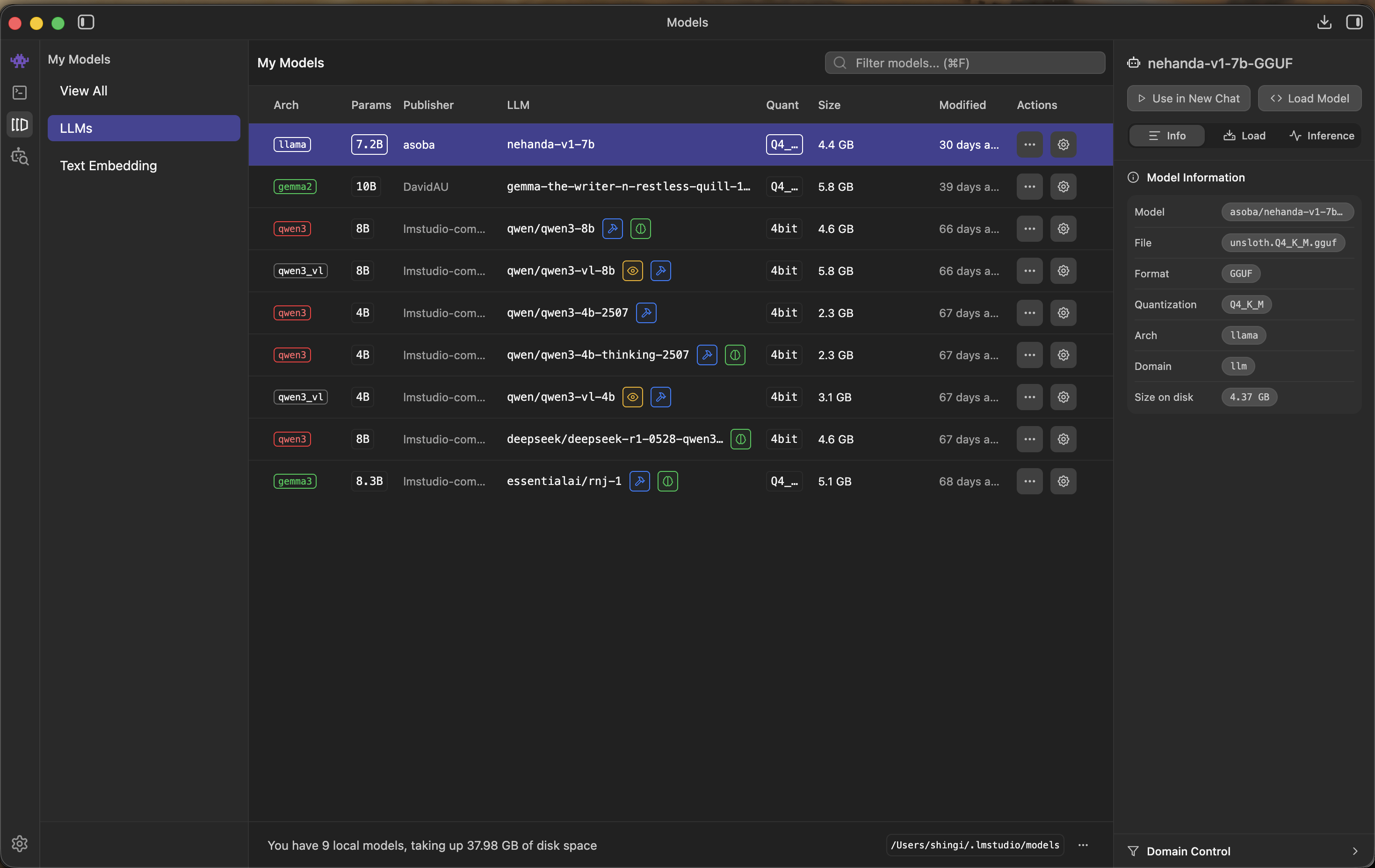Toggle the right details panel button
Viewport: 1375px width, 868px height.
tap(1354, 22)
